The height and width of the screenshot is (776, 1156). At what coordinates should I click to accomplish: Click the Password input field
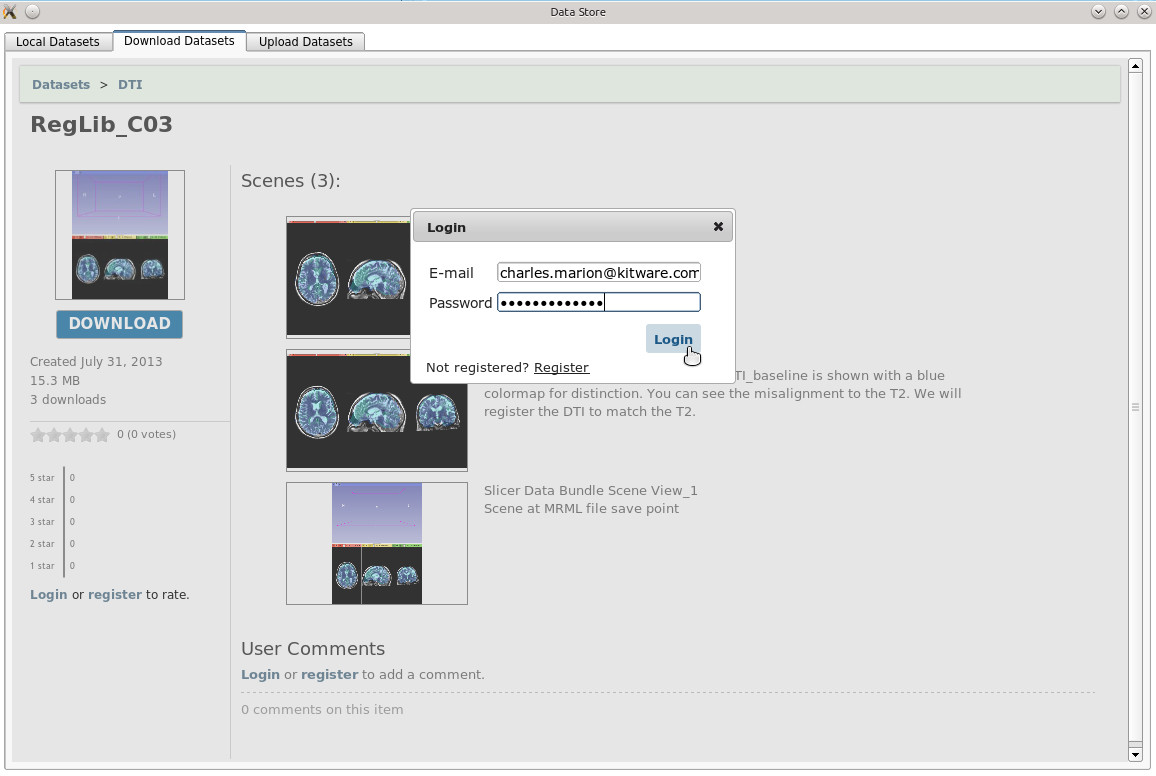598,303
